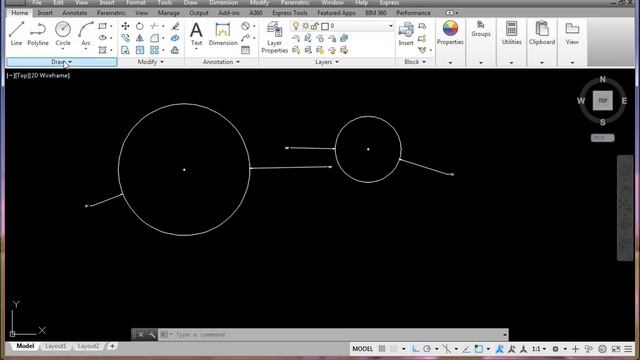The image size is (640, 360).
Task: Click the Scale tool icon
Action: 140,50
